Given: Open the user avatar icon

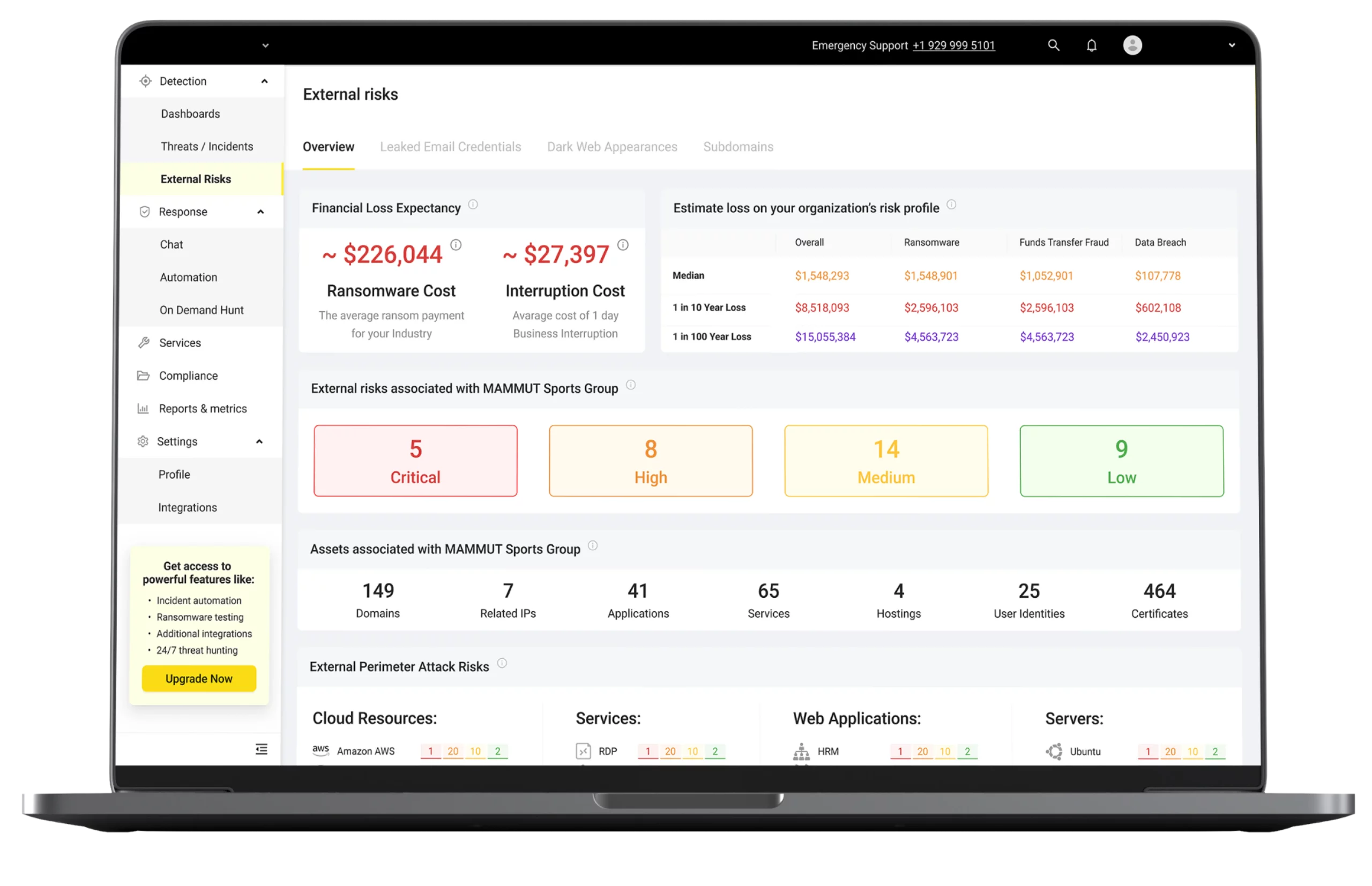Looking at the screenshot, I should 1132,45.
